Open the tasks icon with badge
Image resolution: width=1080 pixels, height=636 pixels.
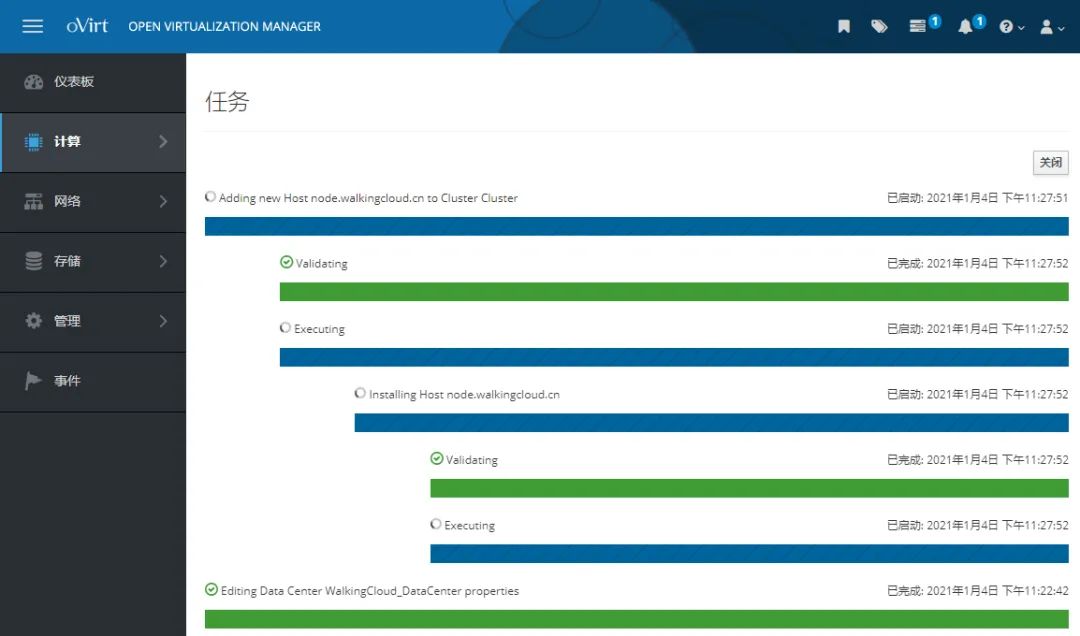917,26
